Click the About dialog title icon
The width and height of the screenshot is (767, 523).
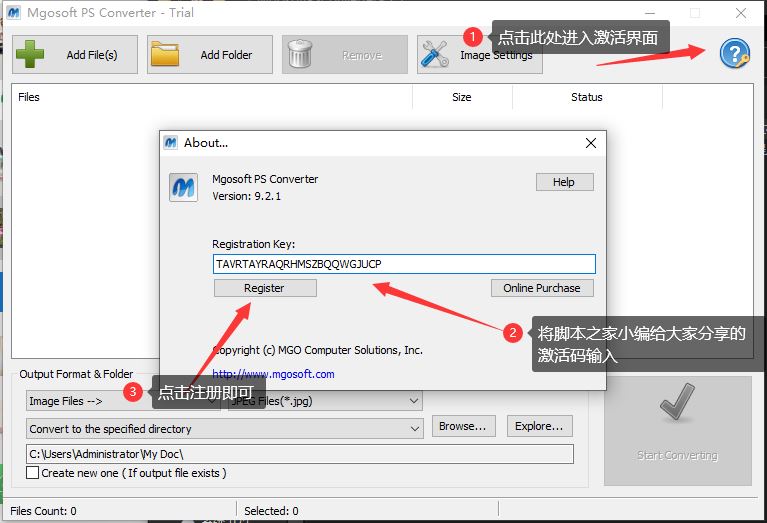[170, 143]
